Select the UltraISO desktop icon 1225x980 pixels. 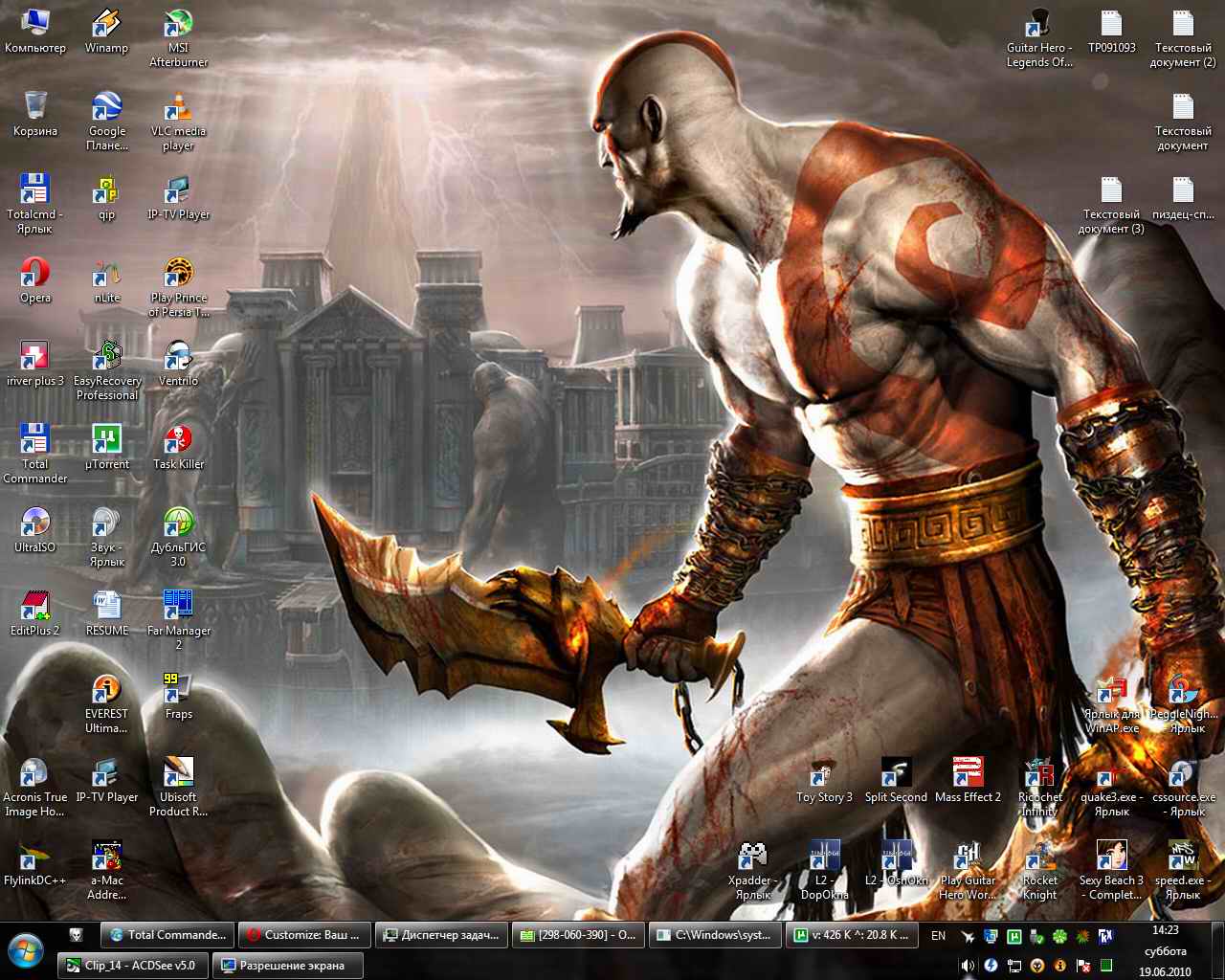coord(35,523)
